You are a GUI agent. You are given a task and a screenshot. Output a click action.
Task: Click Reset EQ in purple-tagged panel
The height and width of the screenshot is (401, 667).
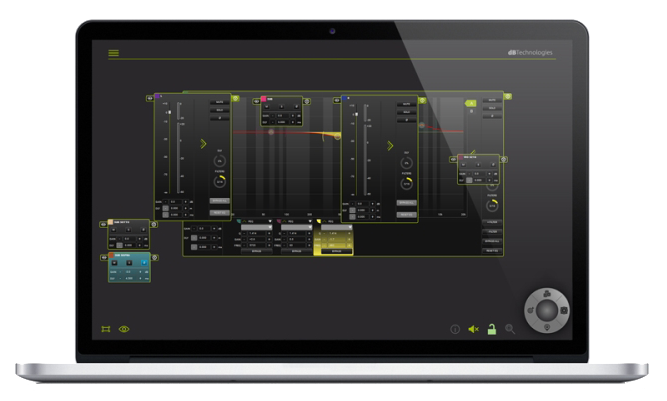219,213
